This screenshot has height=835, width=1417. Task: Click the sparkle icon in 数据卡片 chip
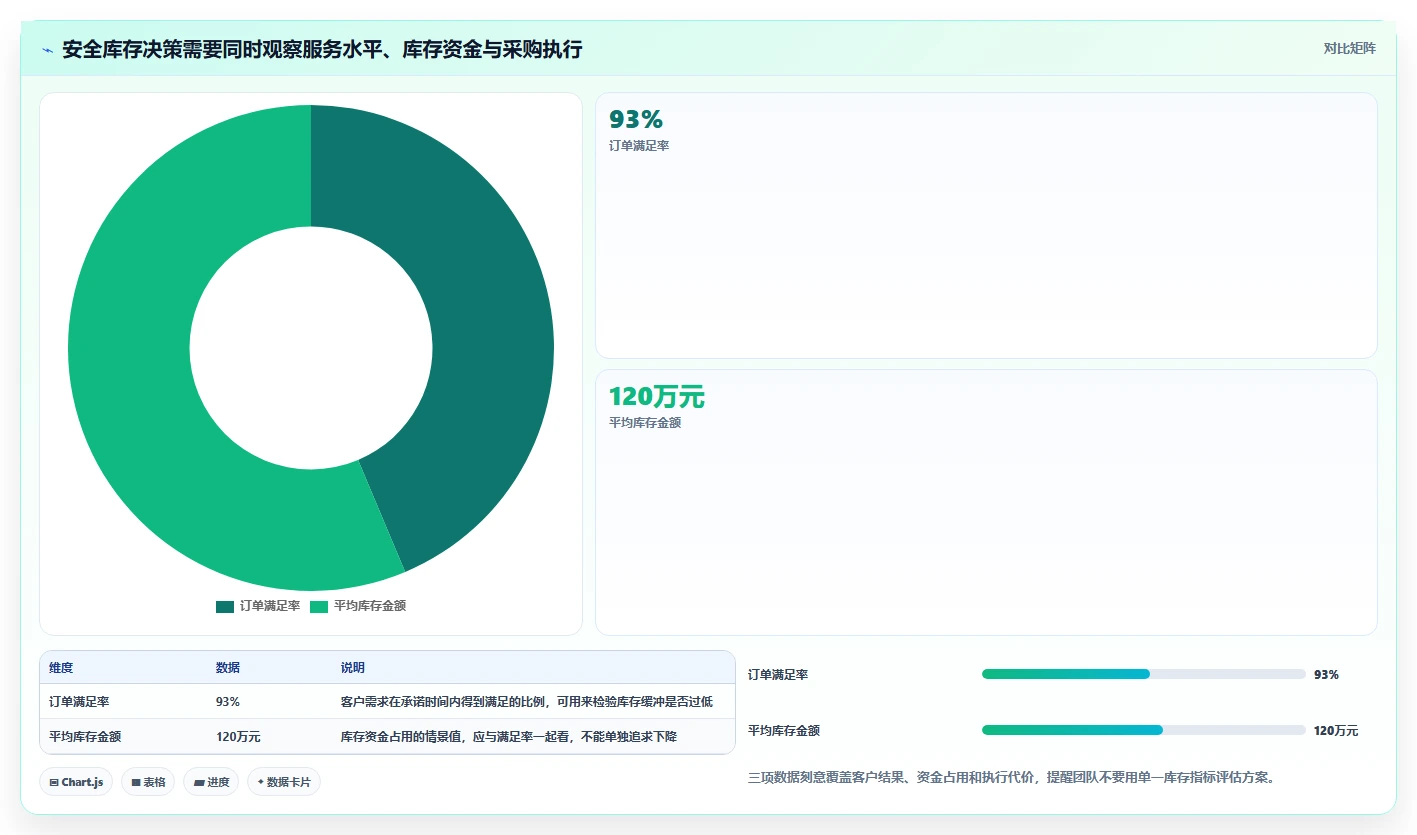(x=261, y=782)
